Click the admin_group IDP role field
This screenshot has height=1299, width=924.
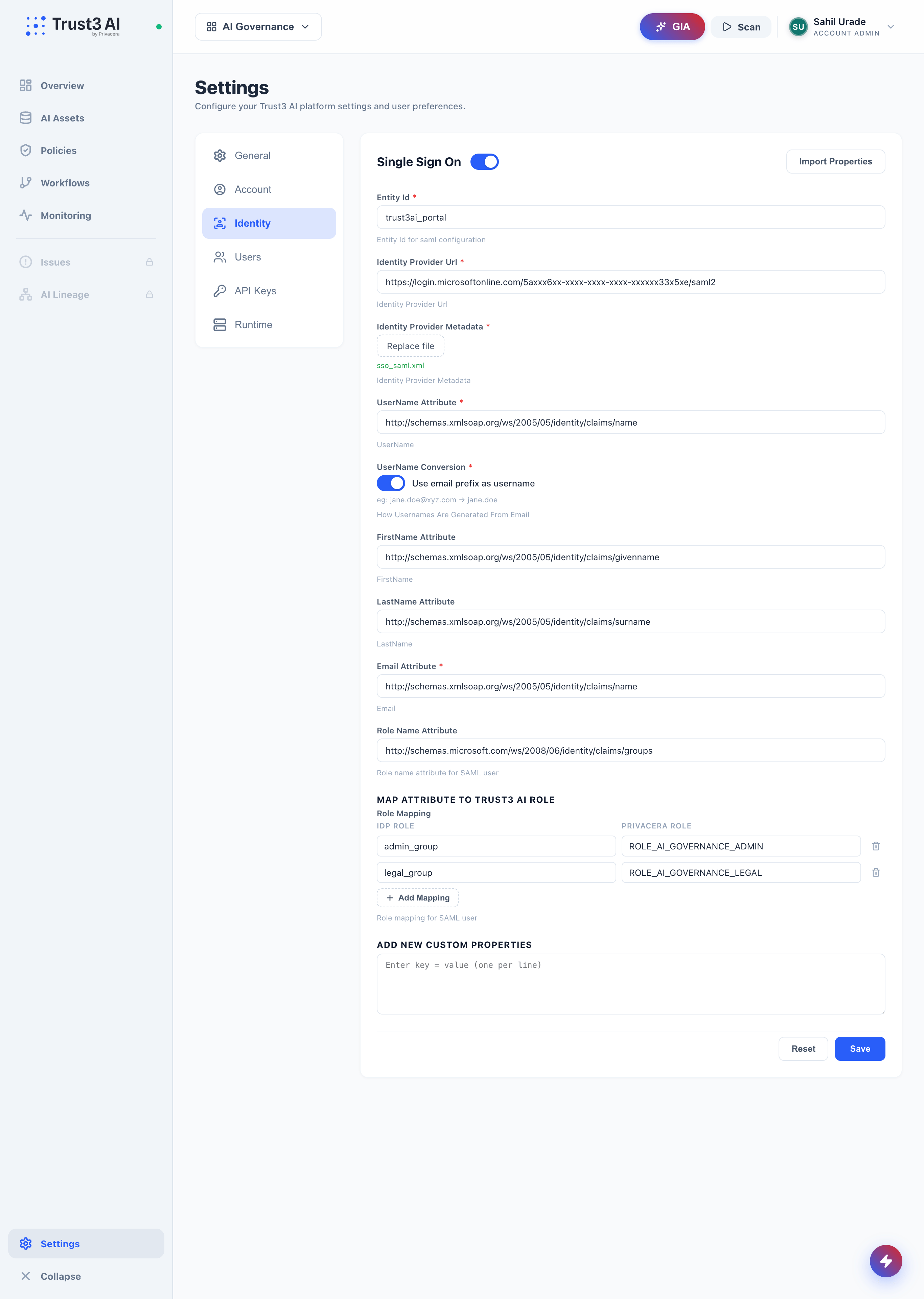496,846
